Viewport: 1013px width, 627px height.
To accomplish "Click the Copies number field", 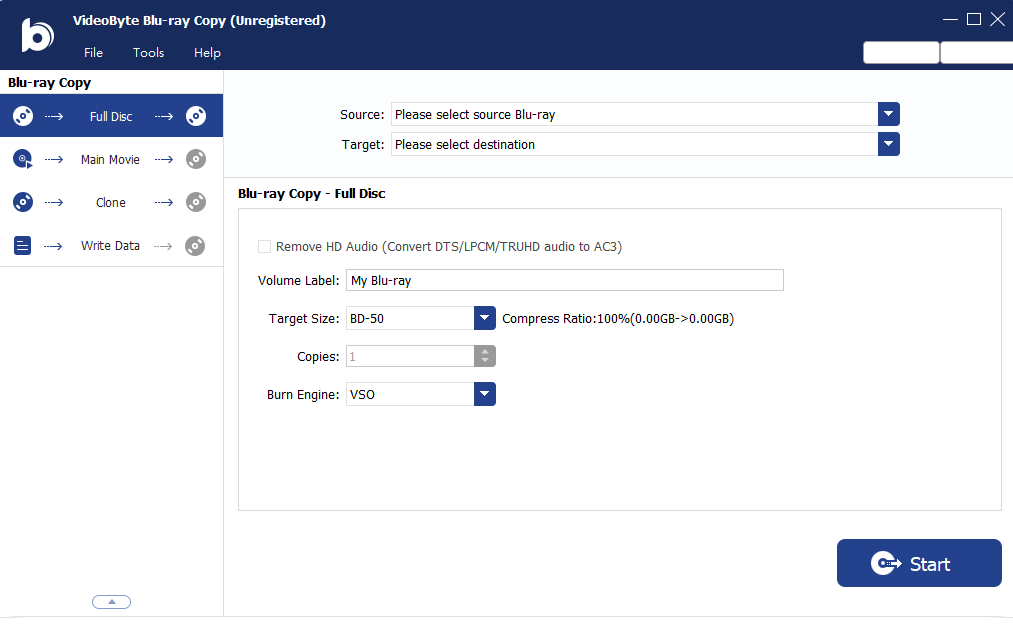I will pos(410,356).
